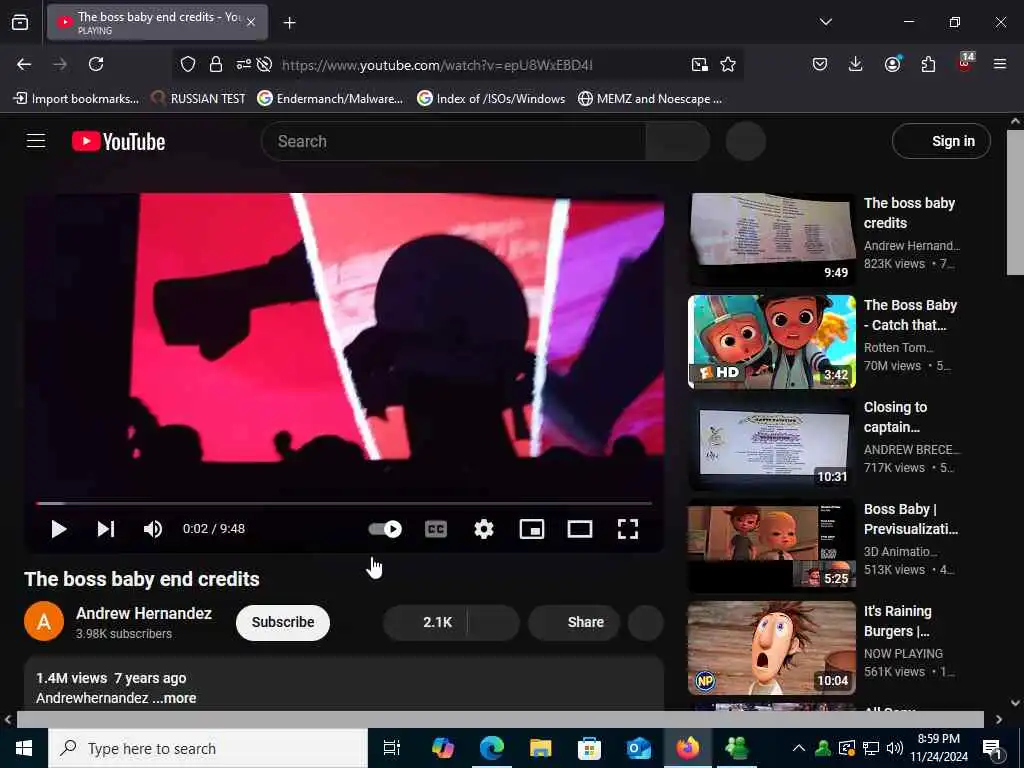Open the blocked autoplay indicator icon
This screenshot has height=768, width=1024.
pos(264,64)
